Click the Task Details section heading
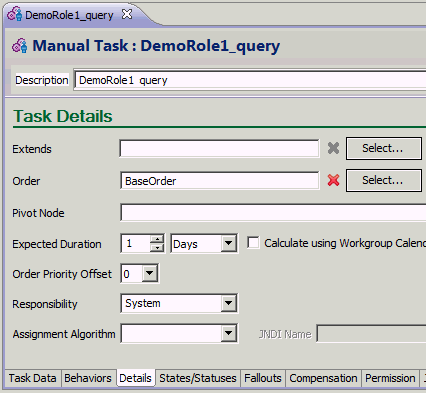The height and width of the screenshot is (393, 426). (x=63, y=116)
